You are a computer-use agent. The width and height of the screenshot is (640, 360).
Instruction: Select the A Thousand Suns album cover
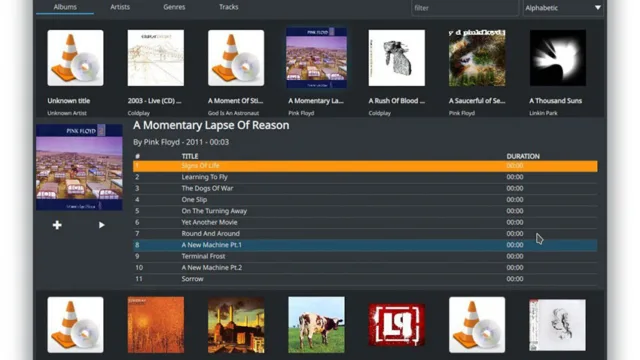[558, 58]
